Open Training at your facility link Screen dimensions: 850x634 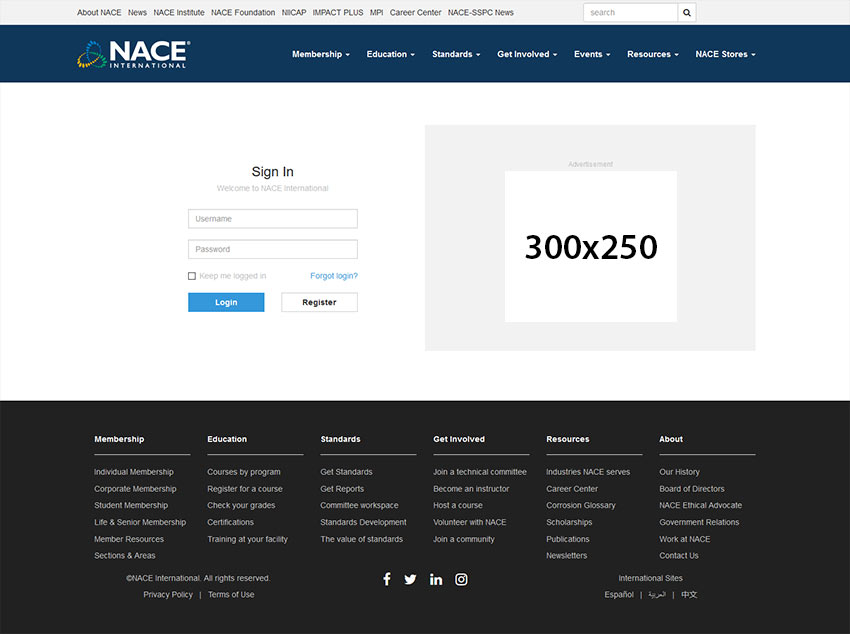(247, 539)
